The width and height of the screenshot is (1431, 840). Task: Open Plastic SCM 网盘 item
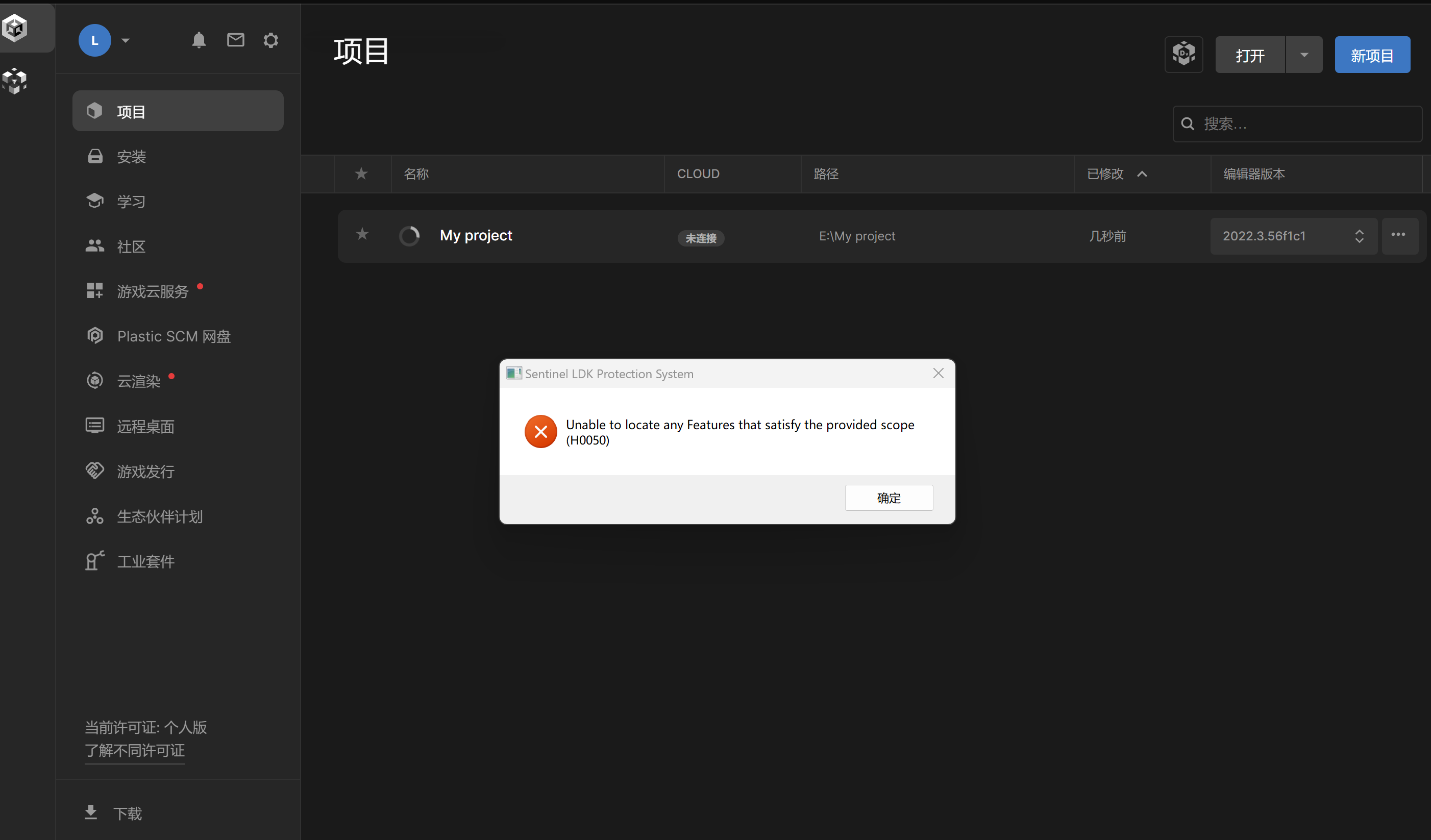pos(178,336)
